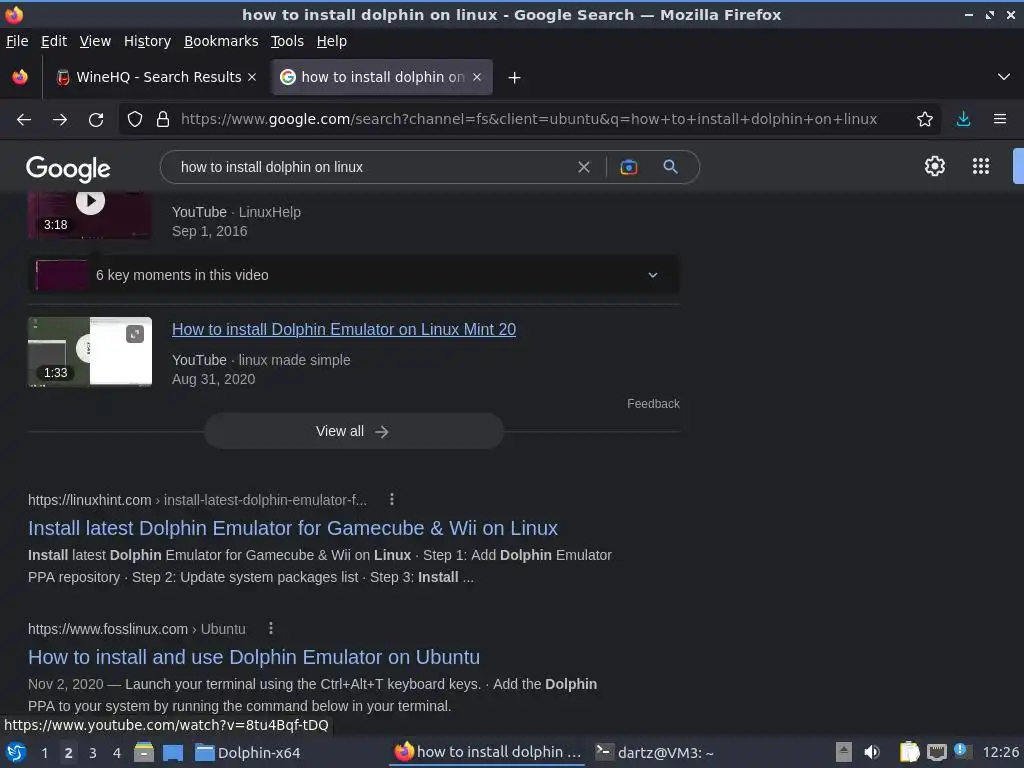Select the how to install dolphin tab
Screen dimensions: 1024x768
pyautogui.click(x=382, y=77)
